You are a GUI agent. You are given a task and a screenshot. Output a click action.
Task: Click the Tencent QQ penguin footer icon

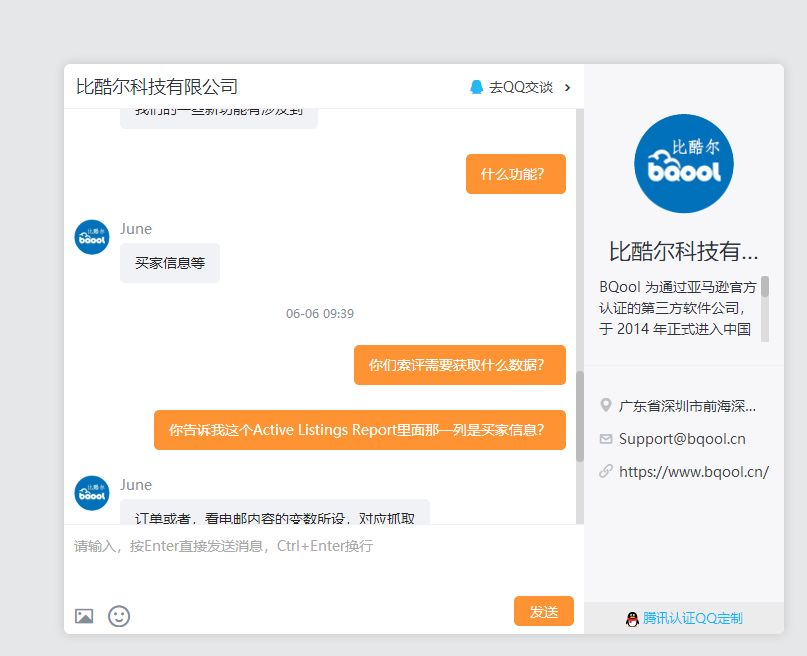[632, 619]
